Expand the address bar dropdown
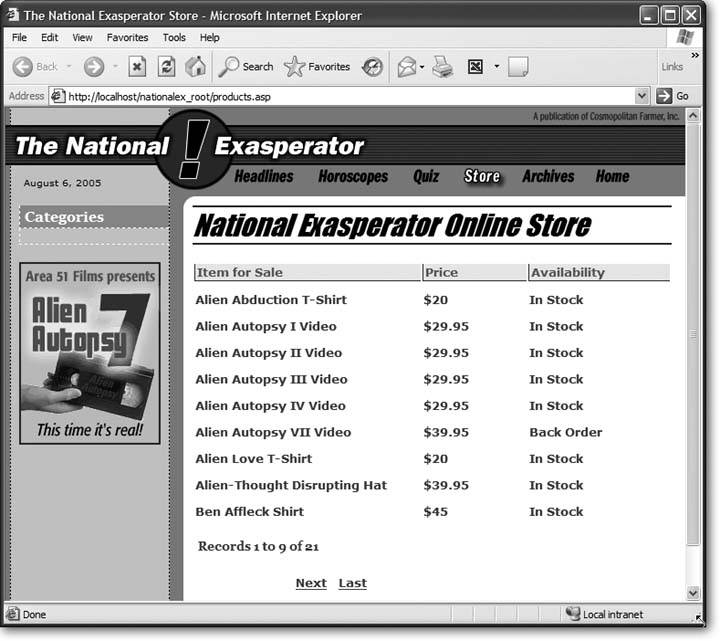 tap(642, 96)
